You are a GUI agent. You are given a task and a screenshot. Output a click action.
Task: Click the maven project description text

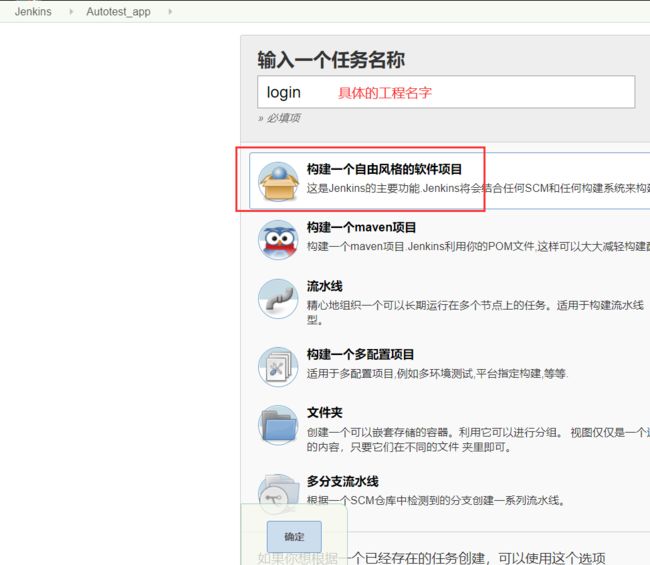[478, 247]
